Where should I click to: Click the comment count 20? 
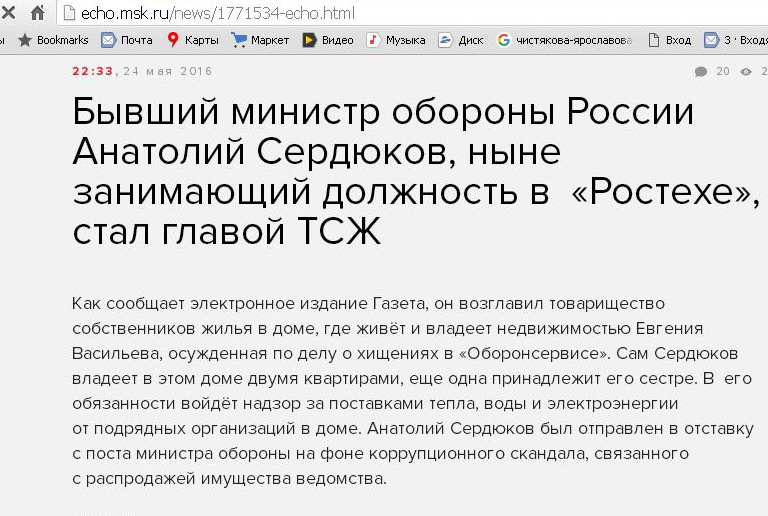[723, 71]
